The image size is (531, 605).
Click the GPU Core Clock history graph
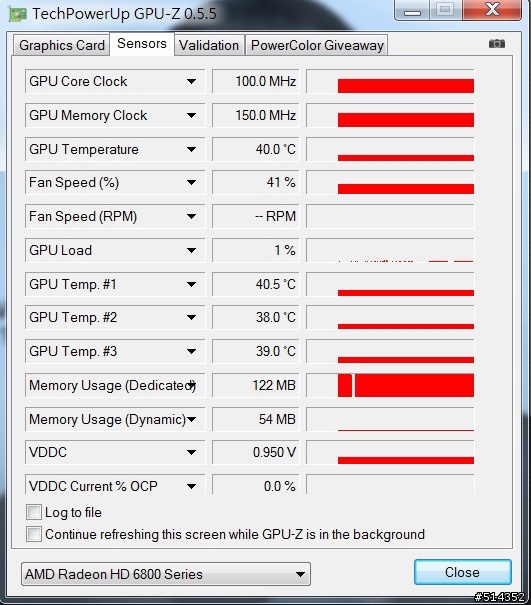coord(390,81)
